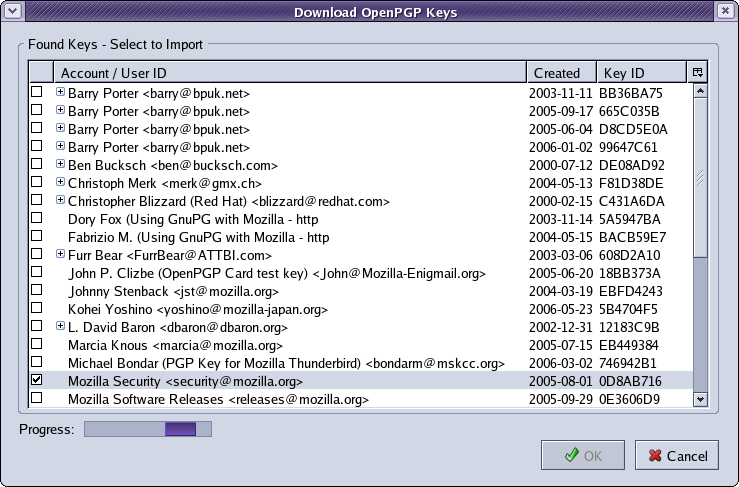Open the column picker icon

[x=698, y=72]
